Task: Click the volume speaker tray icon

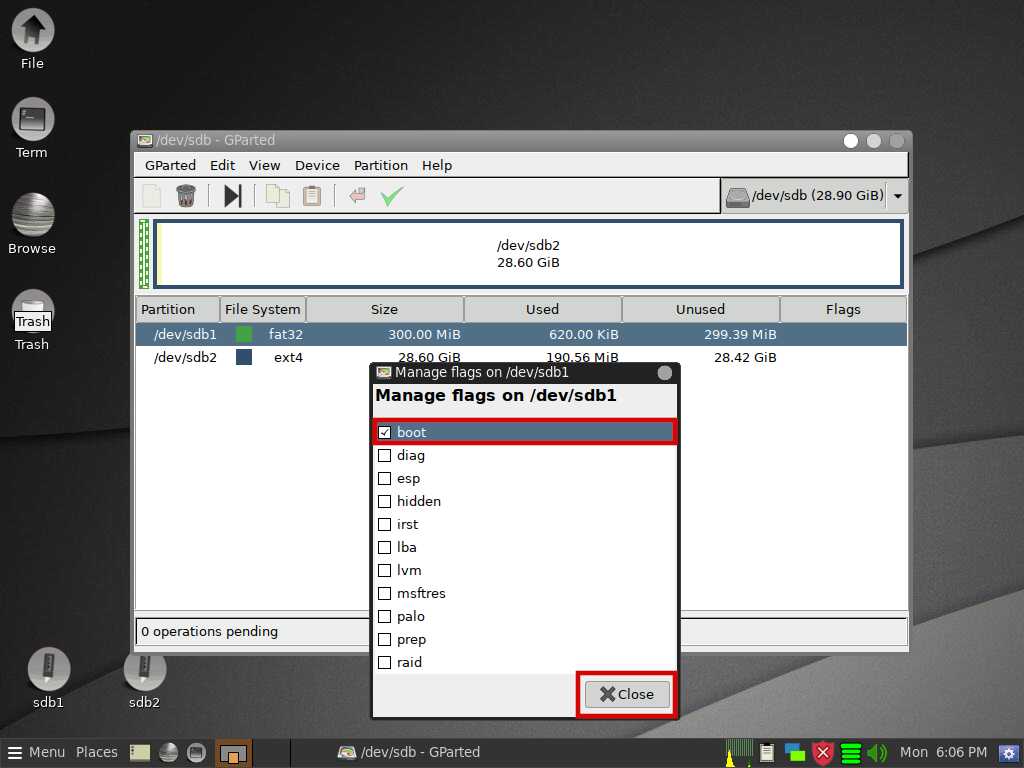Action: [x=877, y=752]
